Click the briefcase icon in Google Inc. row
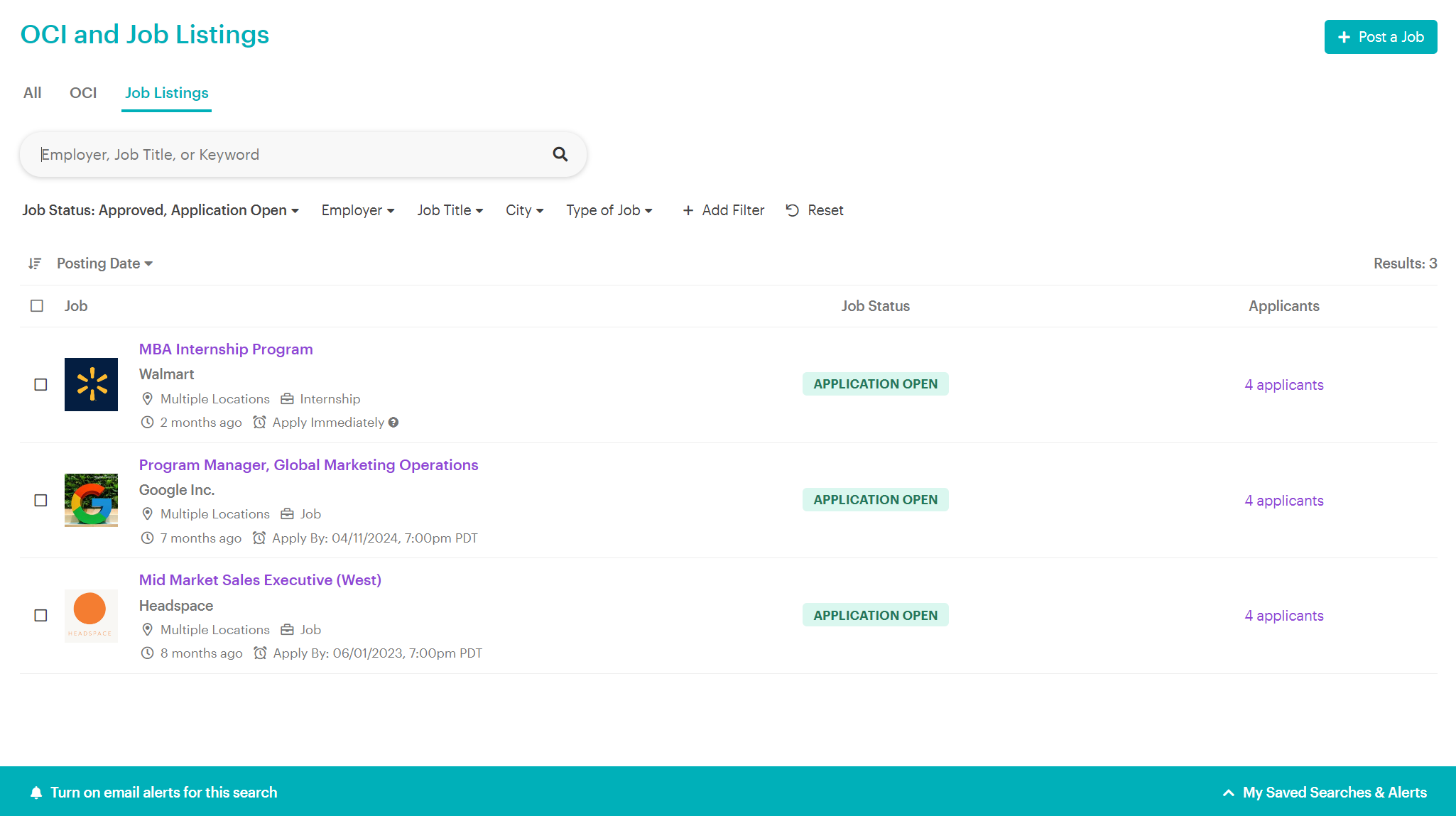 pyautogui.click(x=287, y=514)
